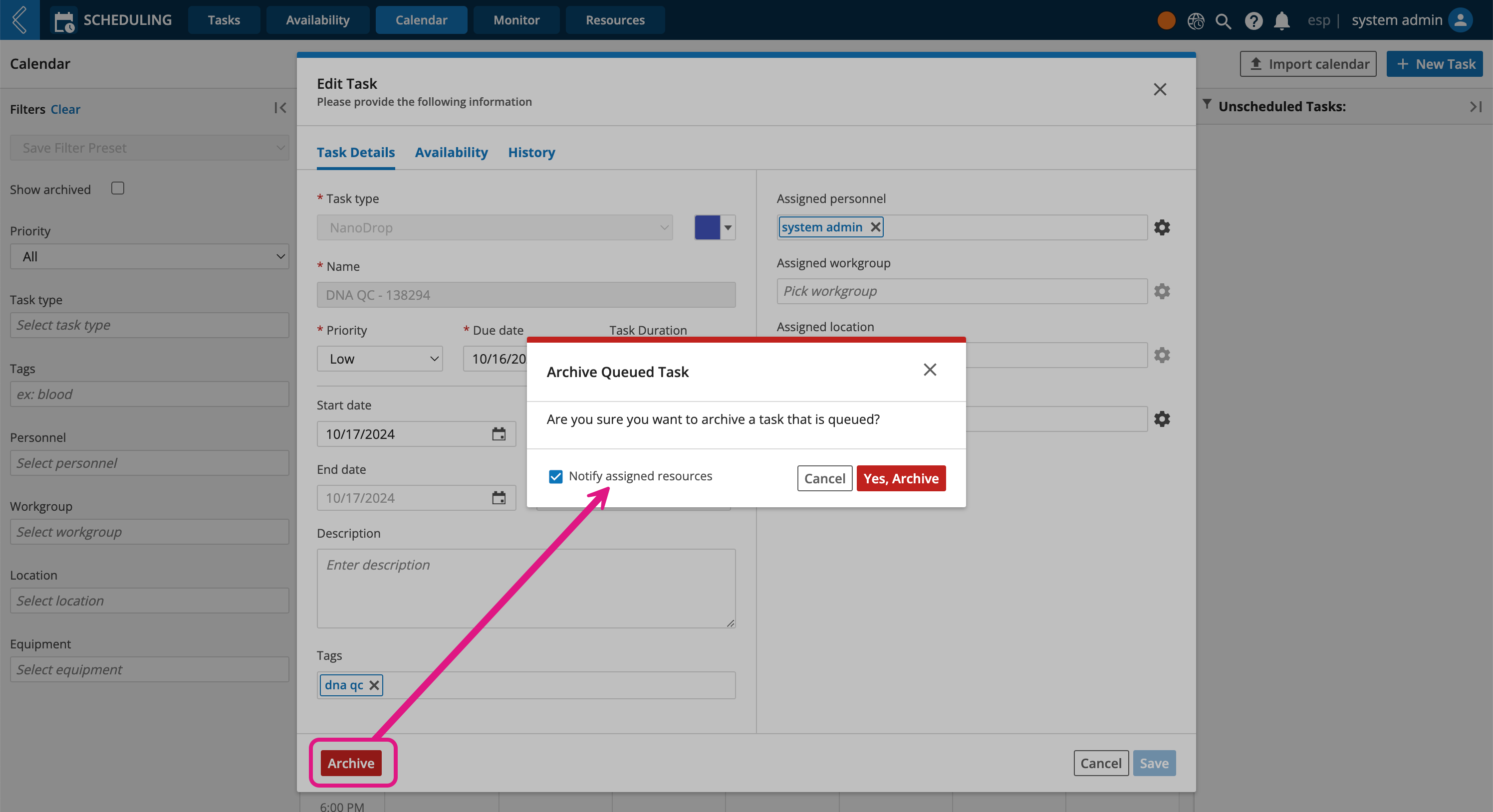Click the Select personnel filter field
1493x812 pixels.
coord(150,463)
